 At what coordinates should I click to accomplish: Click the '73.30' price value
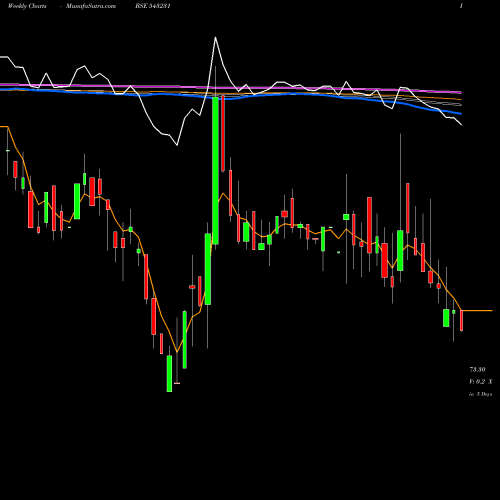[477, 369]
